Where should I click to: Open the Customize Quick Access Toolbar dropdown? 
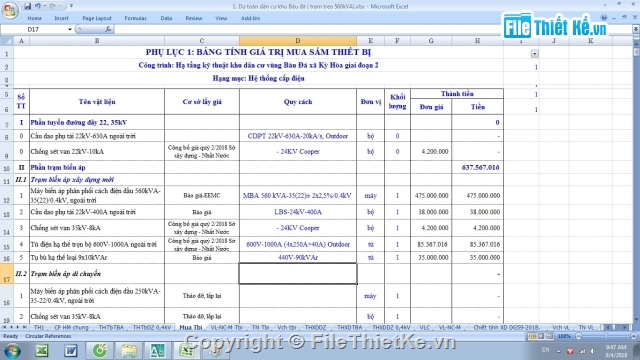point(71,6)
